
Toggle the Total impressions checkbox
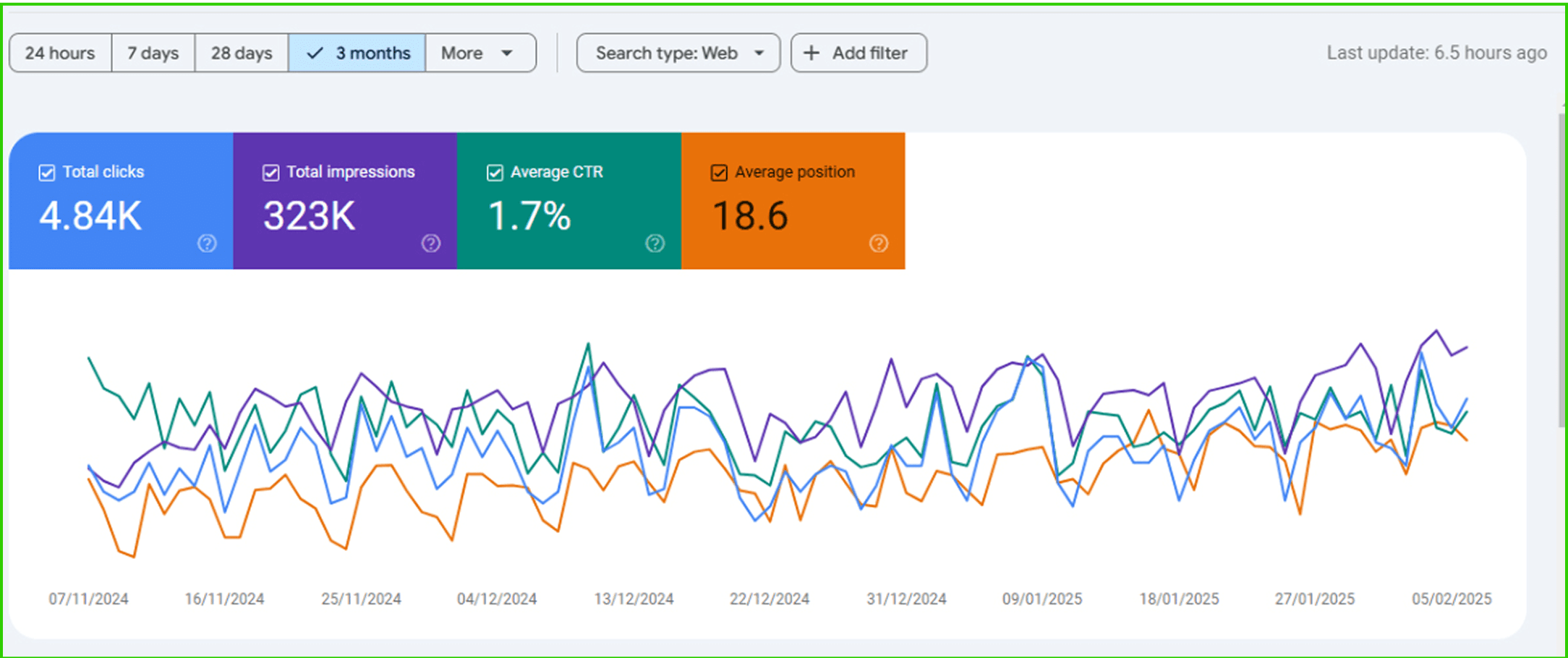(271, 173)
